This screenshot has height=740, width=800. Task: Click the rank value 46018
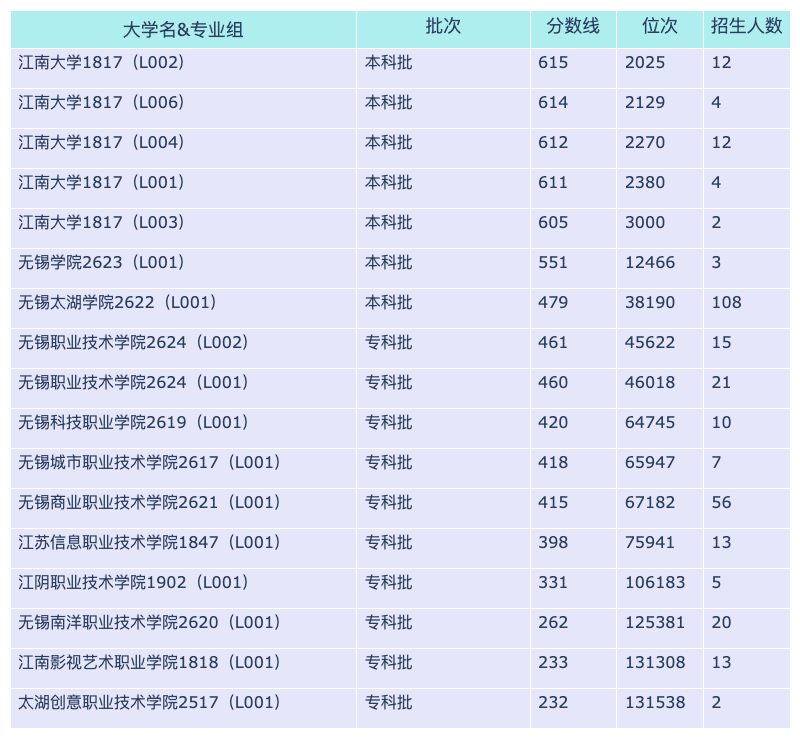click(650, 383)
